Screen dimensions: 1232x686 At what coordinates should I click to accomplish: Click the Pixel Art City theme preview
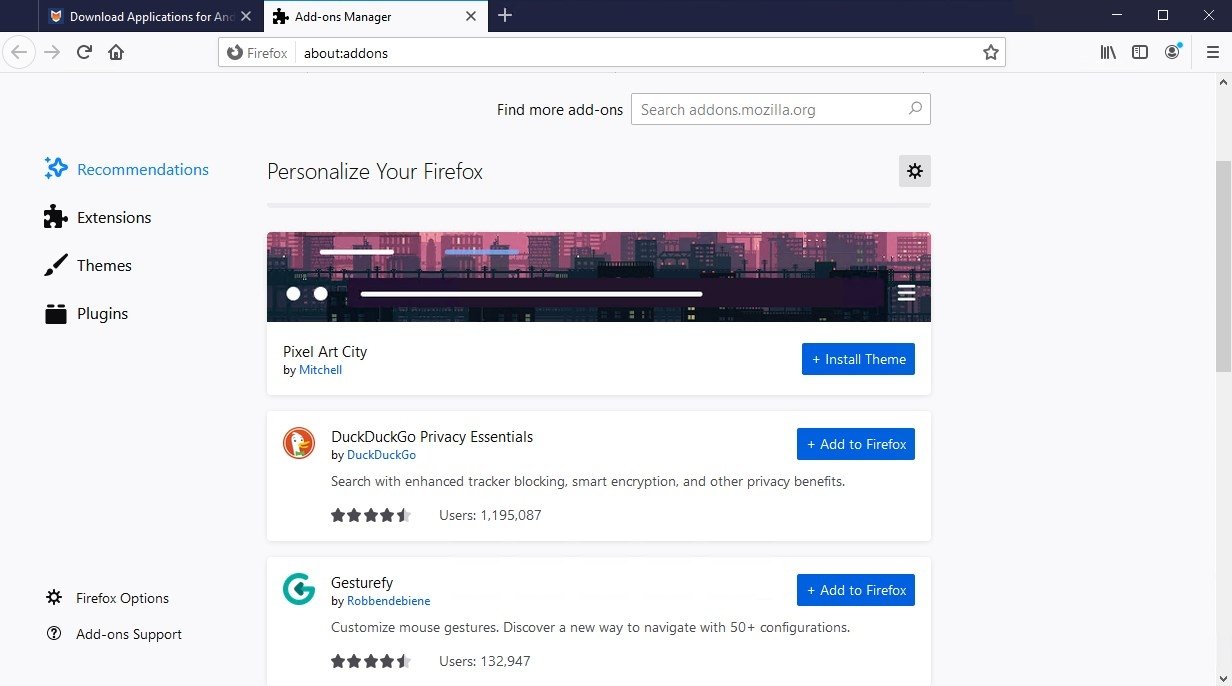[599, 277]
